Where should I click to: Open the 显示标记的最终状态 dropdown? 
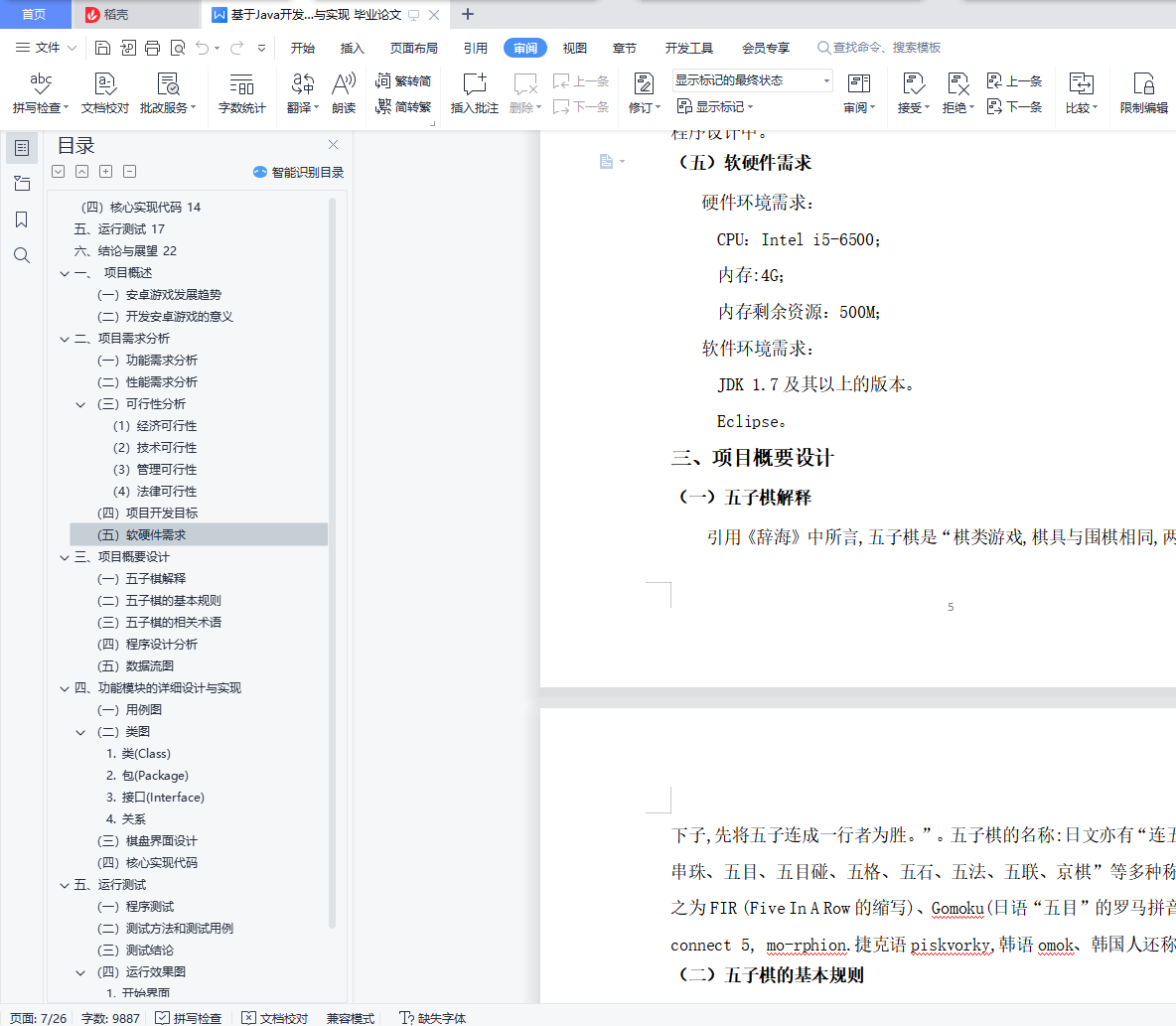point(752,80)
